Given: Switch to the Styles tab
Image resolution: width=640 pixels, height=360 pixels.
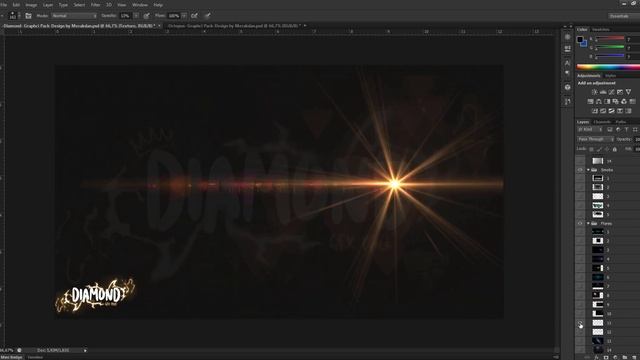Looking at the screenshot, I should coord(610,76).
